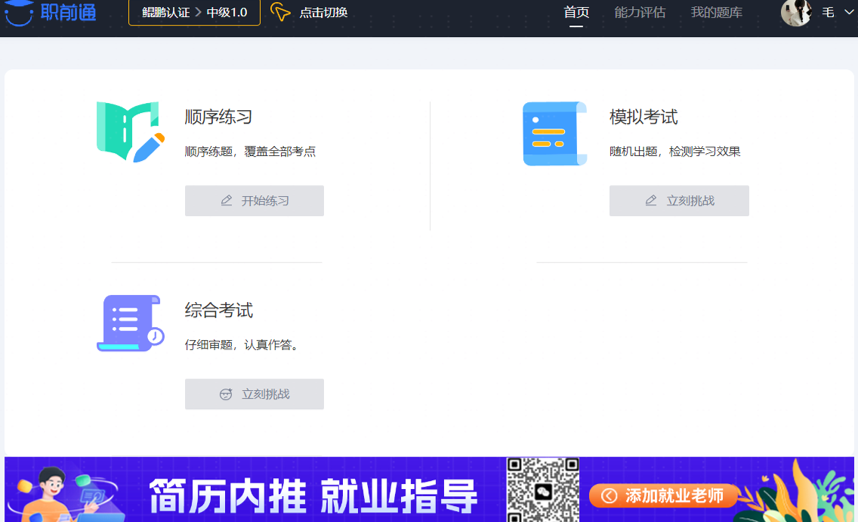Screen dimensions: 858x522
Task: Click the arrow icon in 添加就业老师 button
Action: pos(608,496)
